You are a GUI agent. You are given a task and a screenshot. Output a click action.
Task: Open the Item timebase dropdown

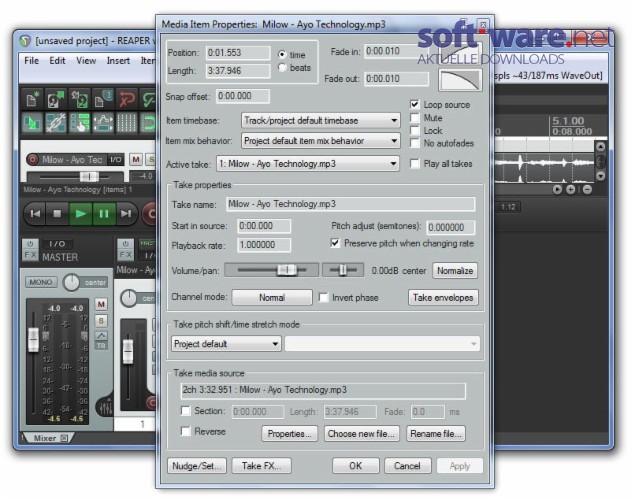(320, 120)
